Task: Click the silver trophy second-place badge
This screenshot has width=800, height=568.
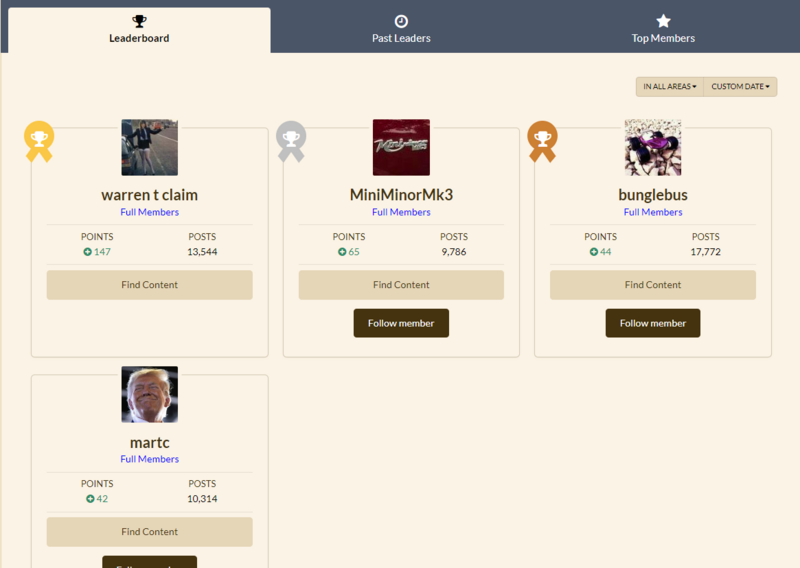Action: (x=291, y=137)
